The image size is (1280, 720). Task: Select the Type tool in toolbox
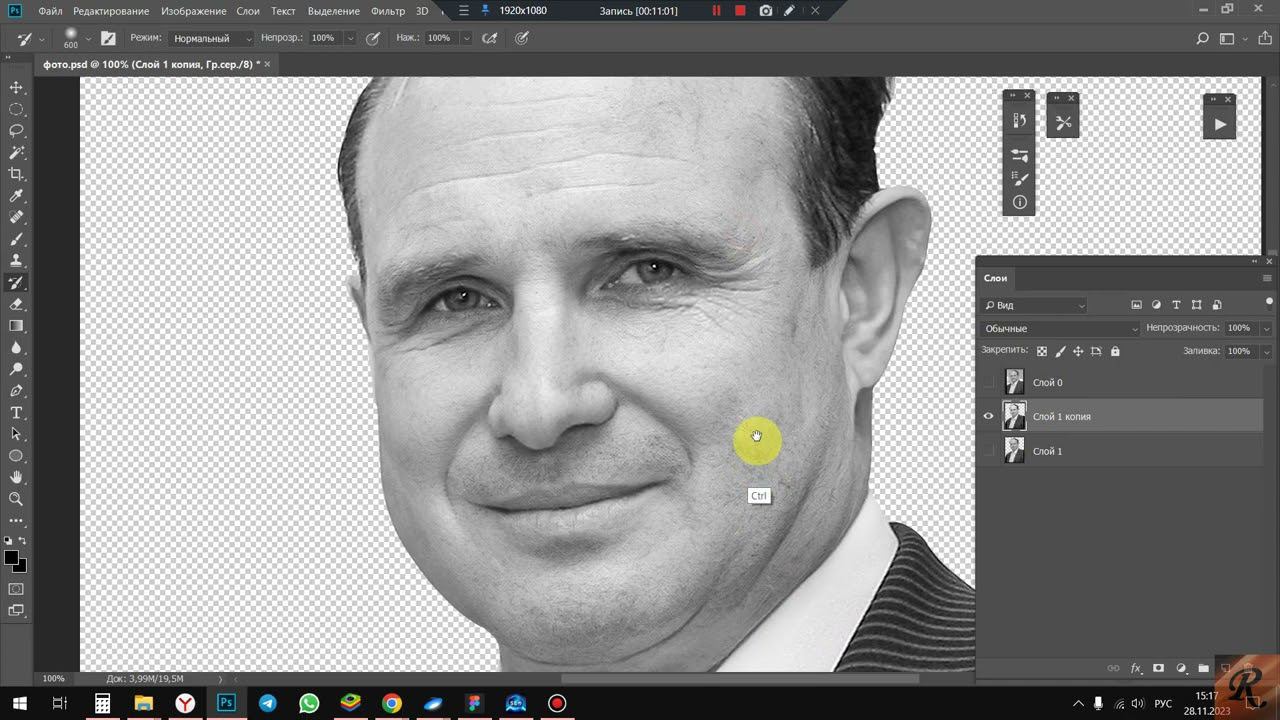[x=16, y=413]
